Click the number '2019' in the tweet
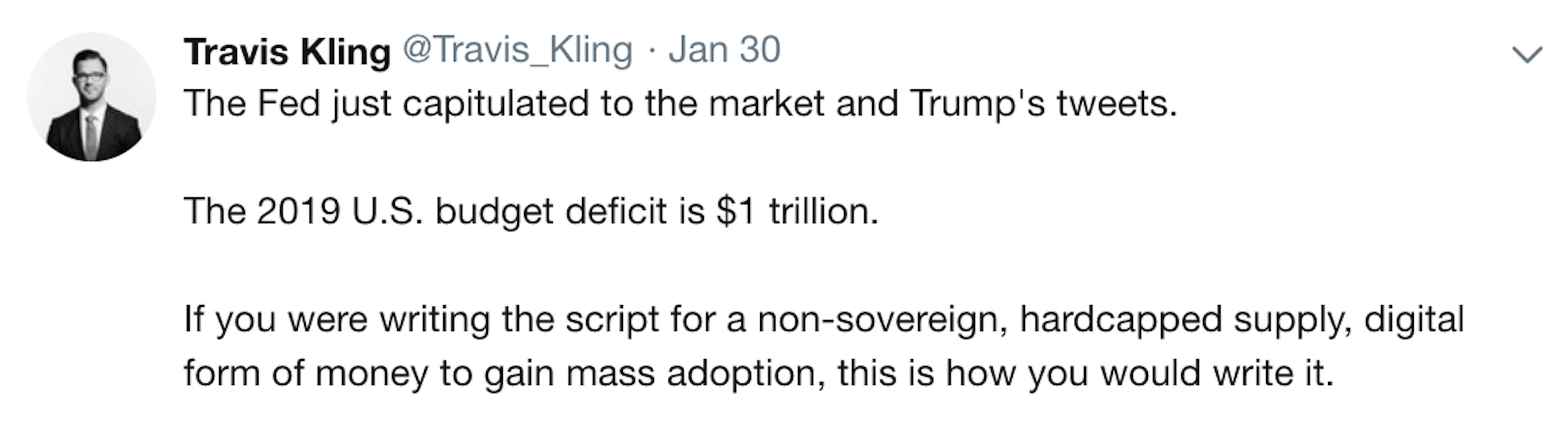The width and height of the screenshot is (1568, 426). (x=298, y=212)
